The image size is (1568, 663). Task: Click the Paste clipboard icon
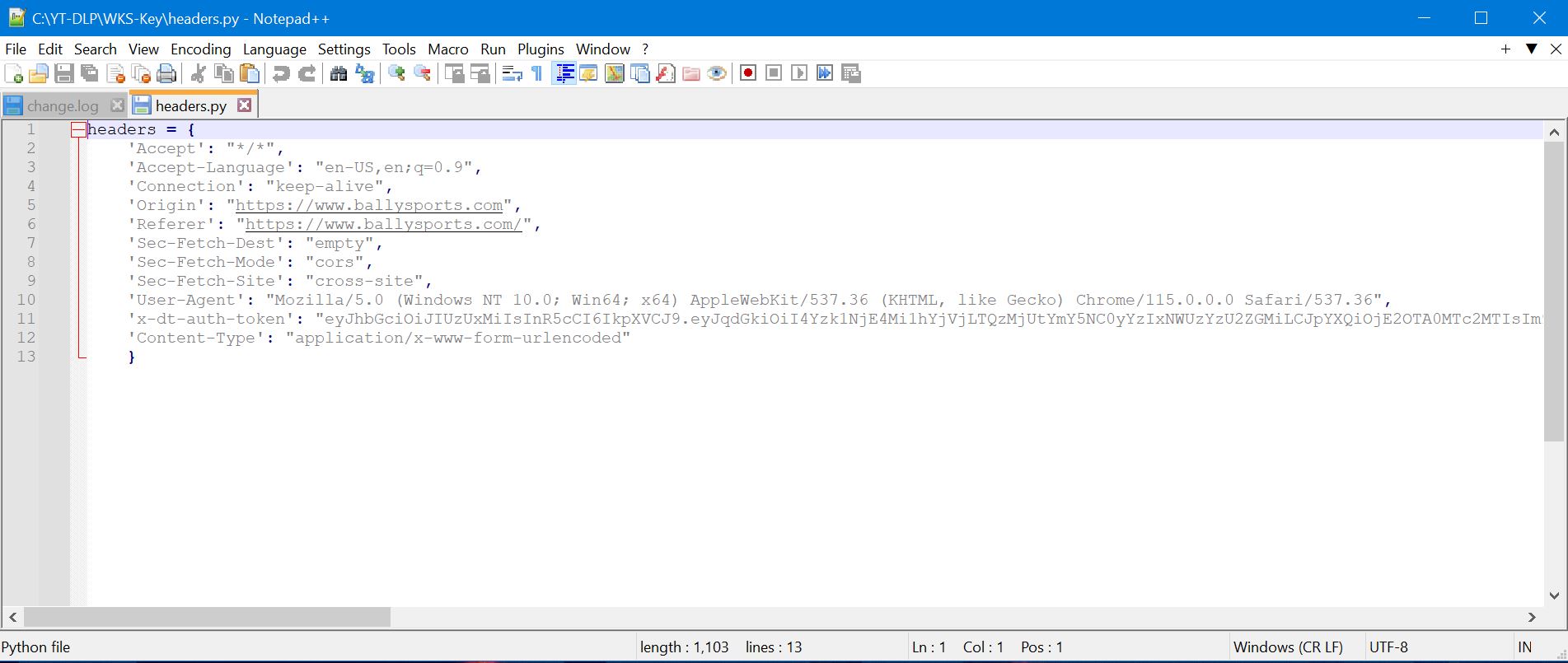pos(249,74)
